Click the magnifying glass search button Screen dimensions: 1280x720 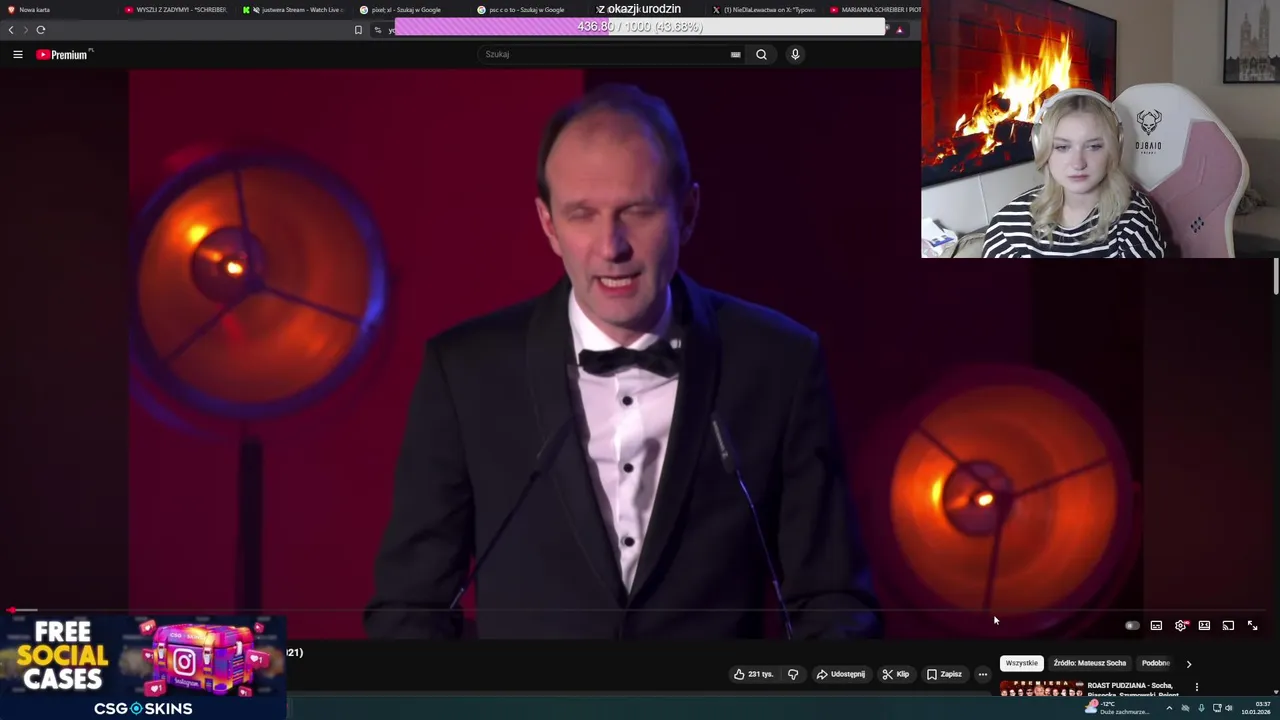point(761,54)
